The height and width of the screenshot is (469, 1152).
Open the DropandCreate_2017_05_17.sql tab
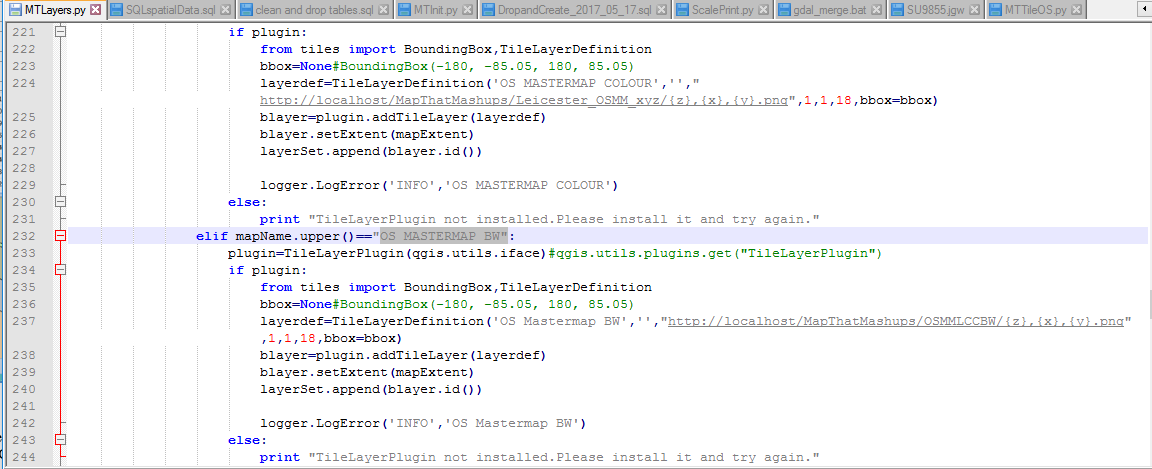coord(575,10)
